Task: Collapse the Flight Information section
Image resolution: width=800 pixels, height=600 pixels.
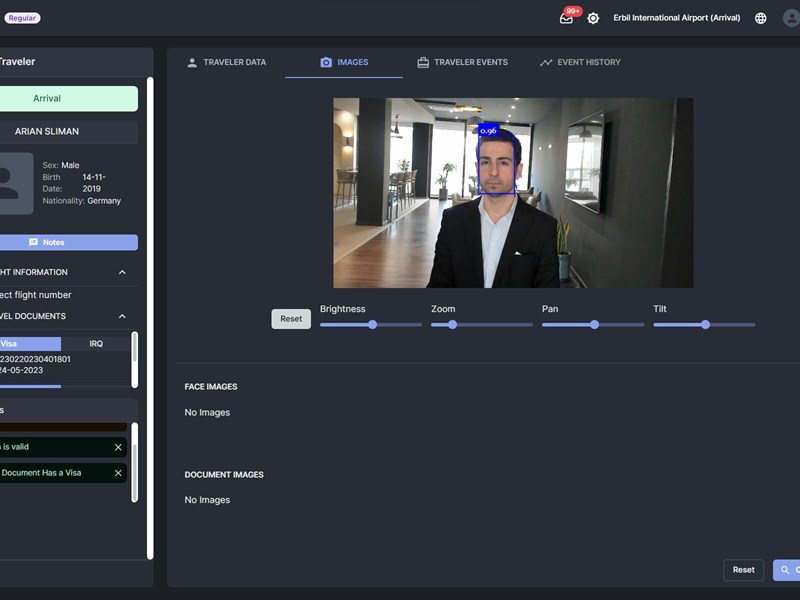Action: [x=122, y=272]
